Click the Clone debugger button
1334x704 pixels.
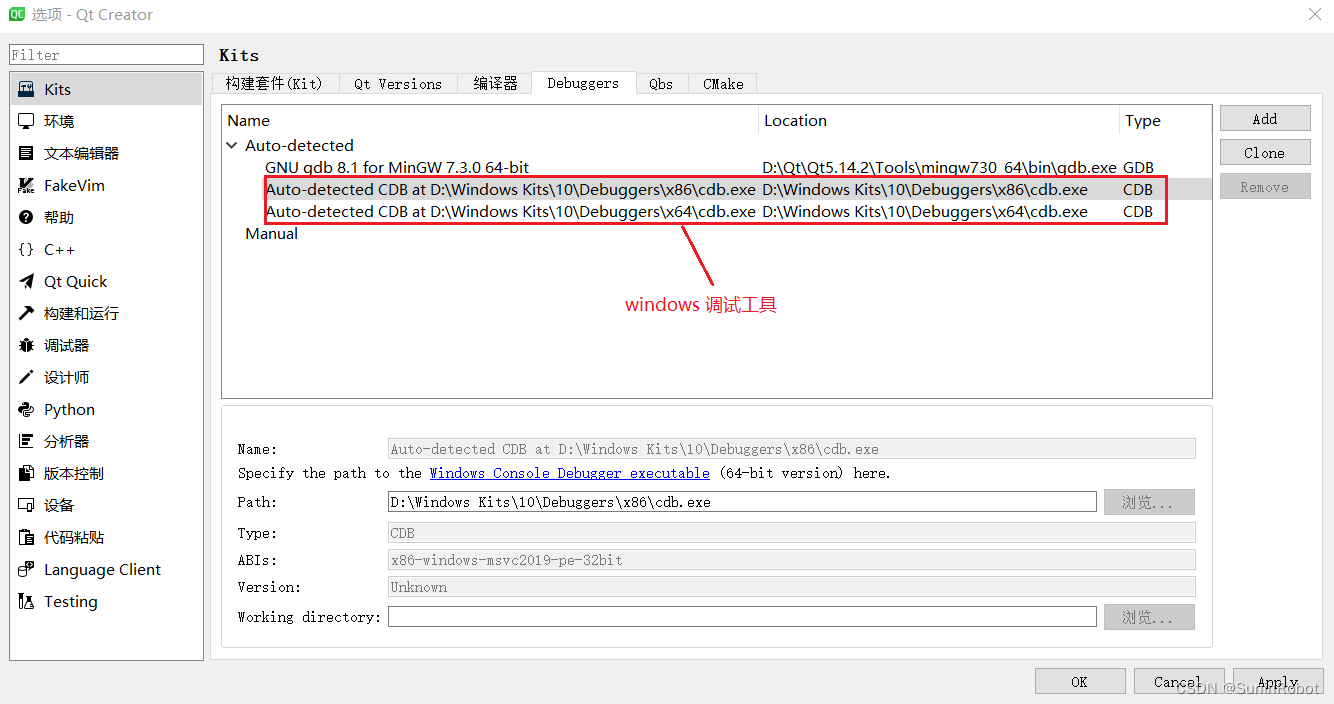(1265, 152)
